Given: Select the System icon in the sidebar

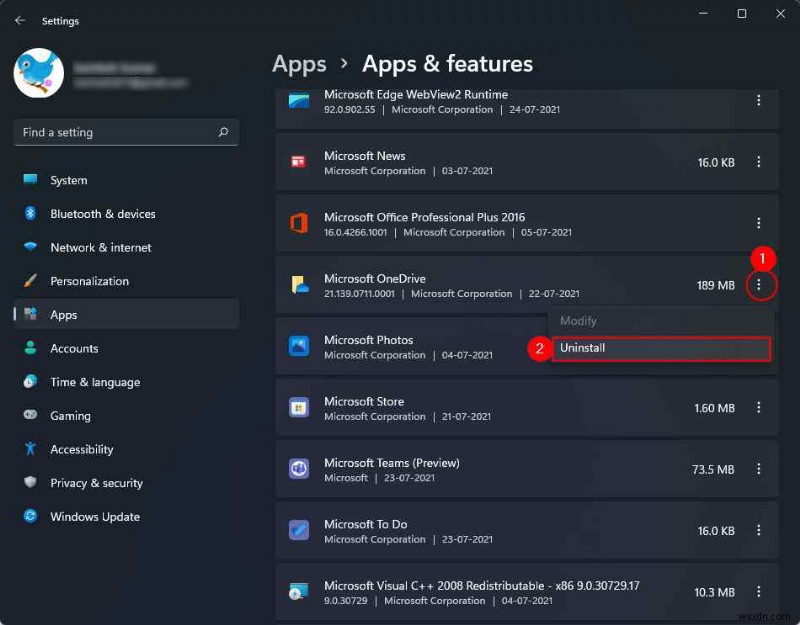Looking at the screenshot, I should point(28,180).
